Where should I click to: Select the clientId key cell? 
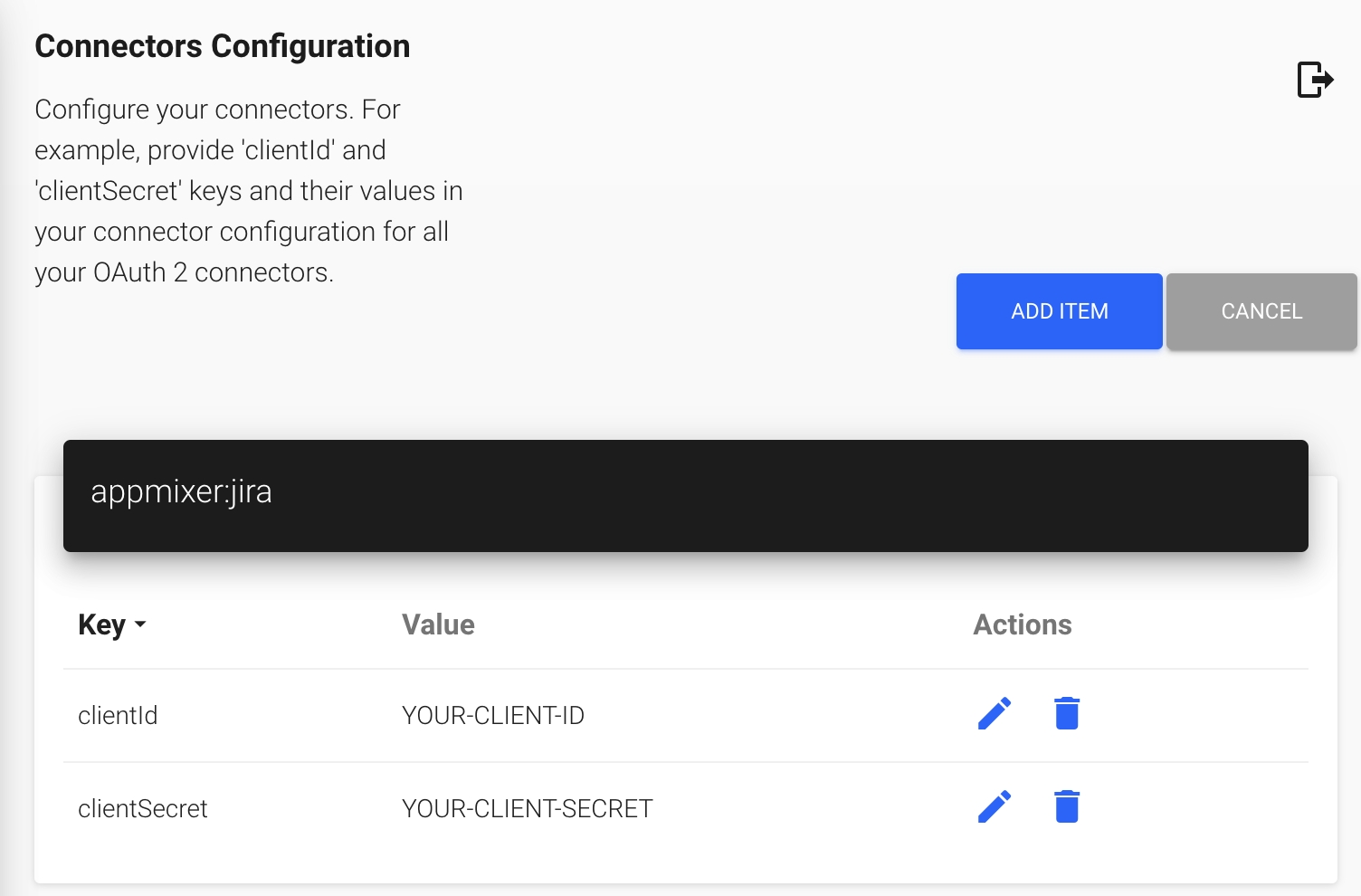[118, 716]
